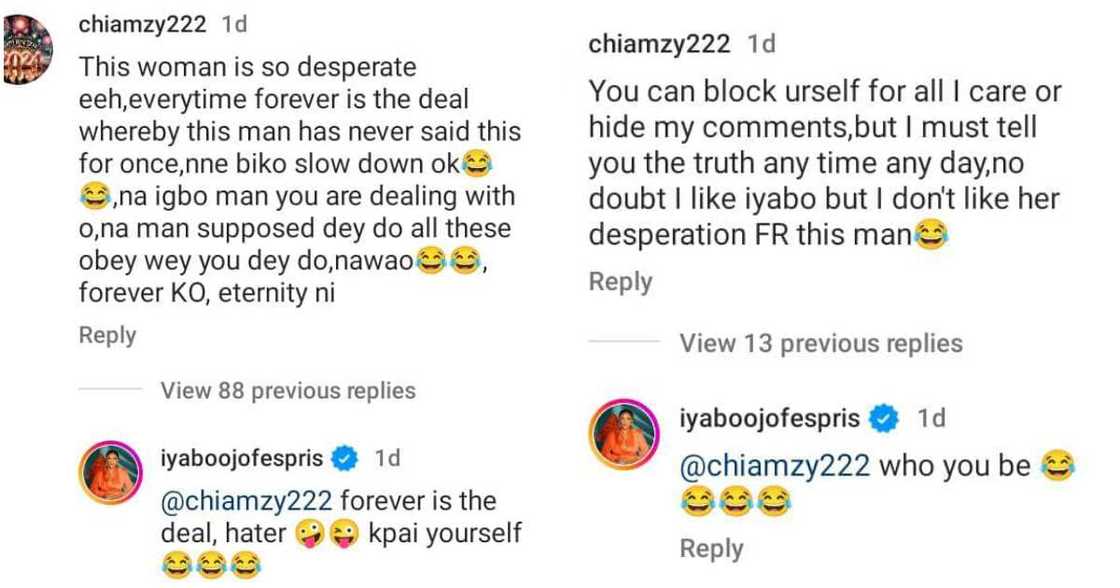This screenshot has height=588, width=1120.
Task: Select the iyaboojofespris username on the right
Action: (772, 417)
